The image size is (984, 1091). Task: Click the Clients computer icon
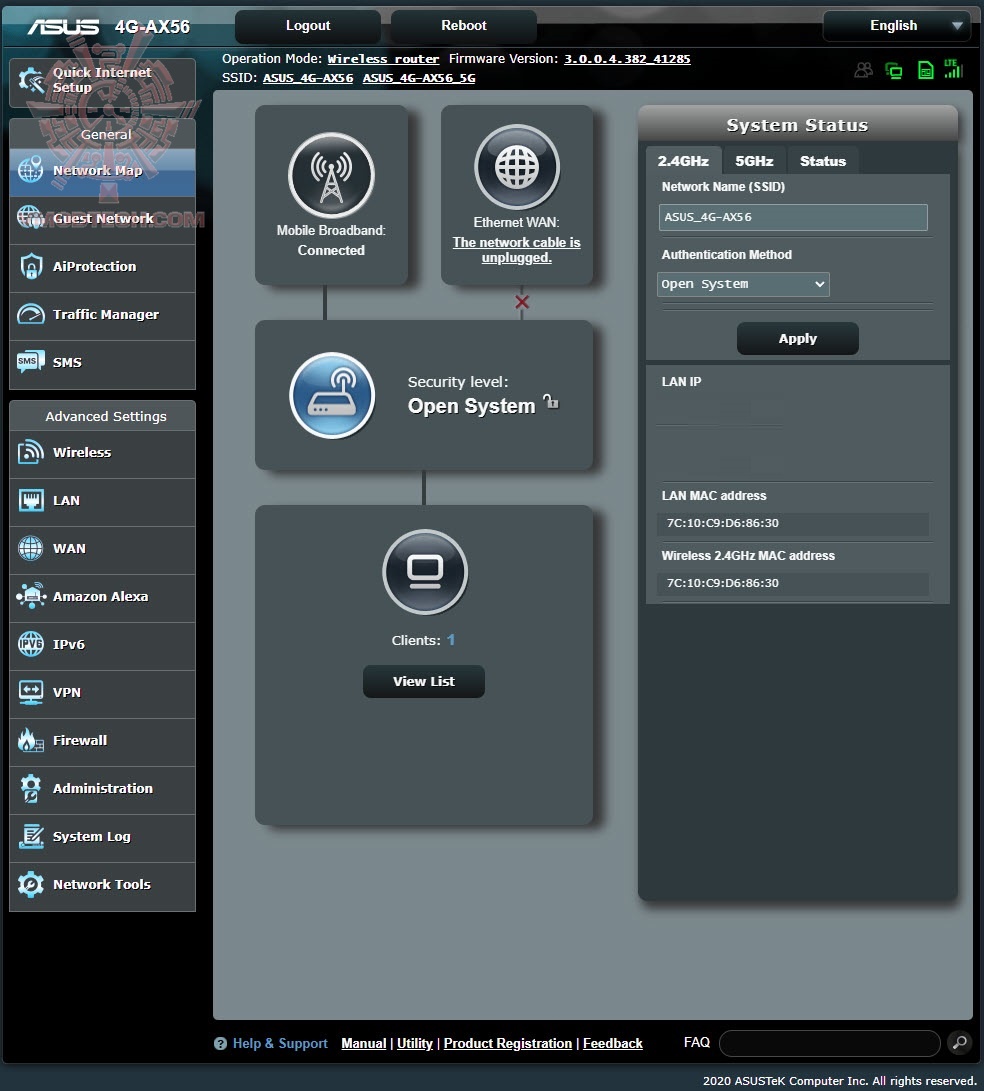pyautogui.click(x=424, y=572)
